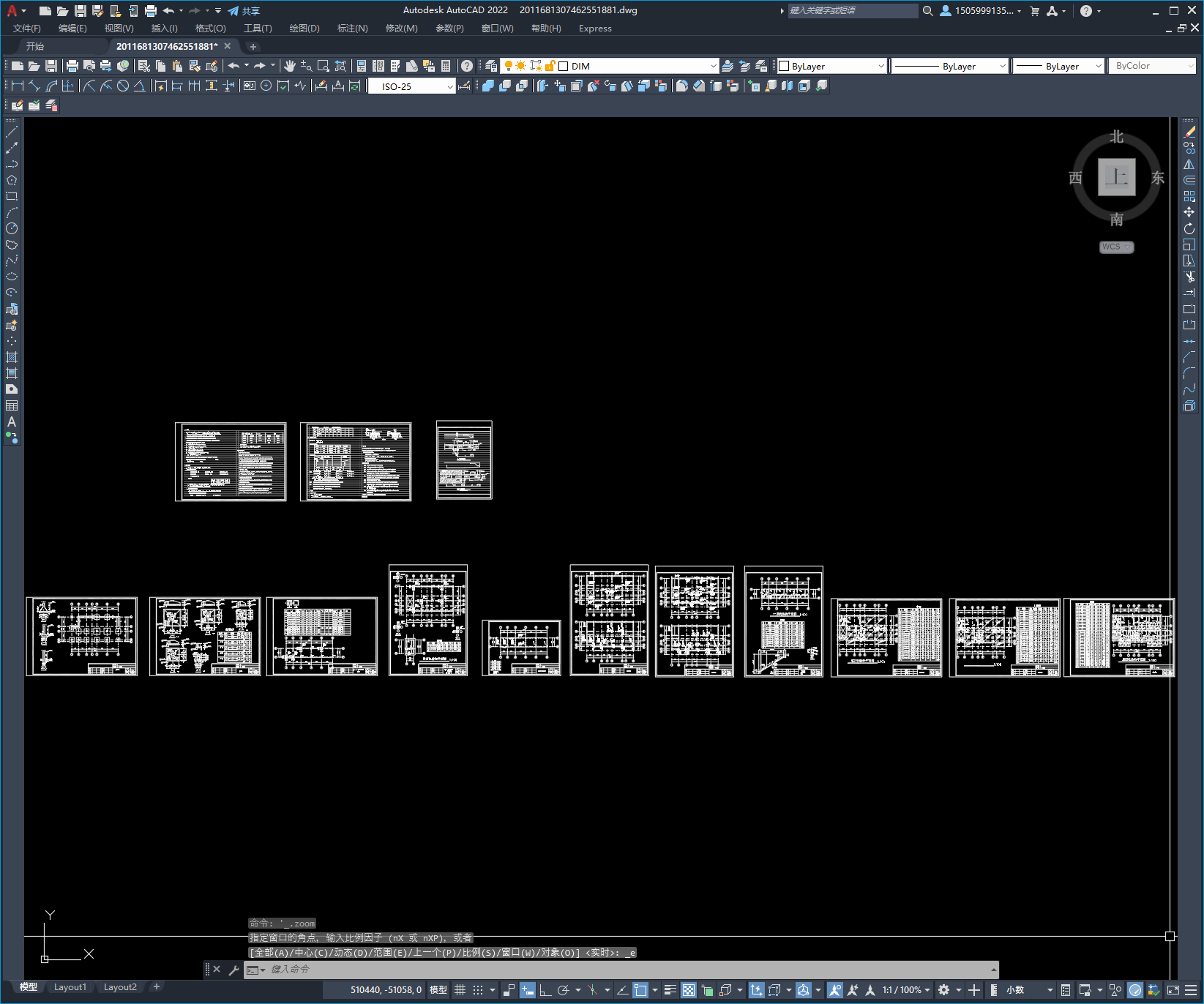The image size is (1204, 1004).
Task: Select the Rectangle drawing tool
Action: 12,196
